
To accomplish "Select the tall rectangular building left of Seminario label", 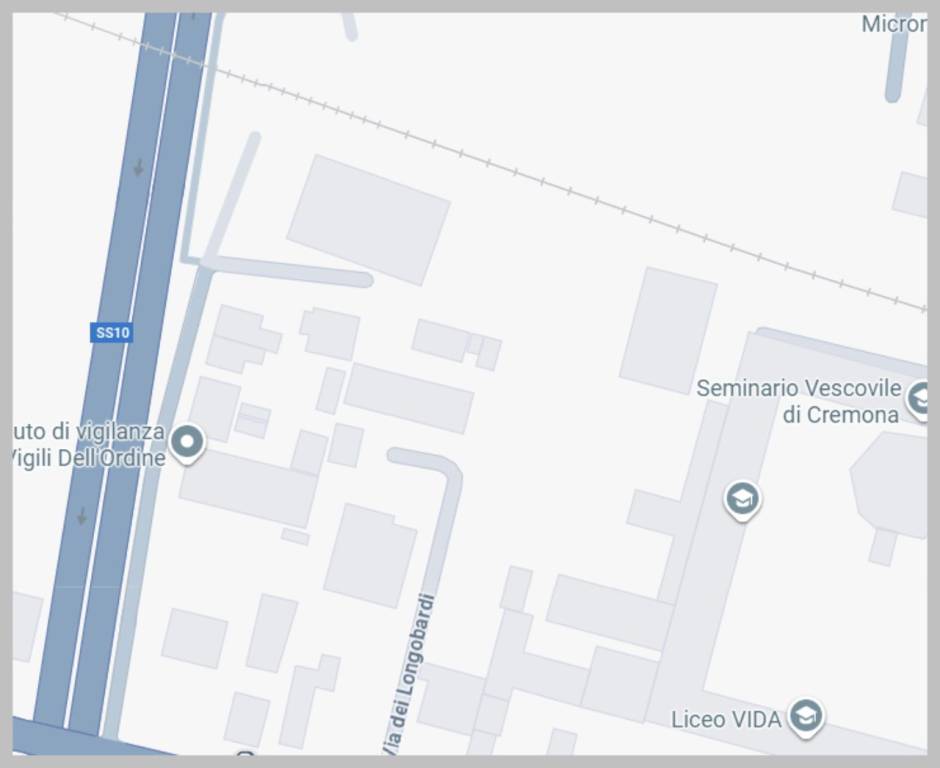I will pos(668,331).
